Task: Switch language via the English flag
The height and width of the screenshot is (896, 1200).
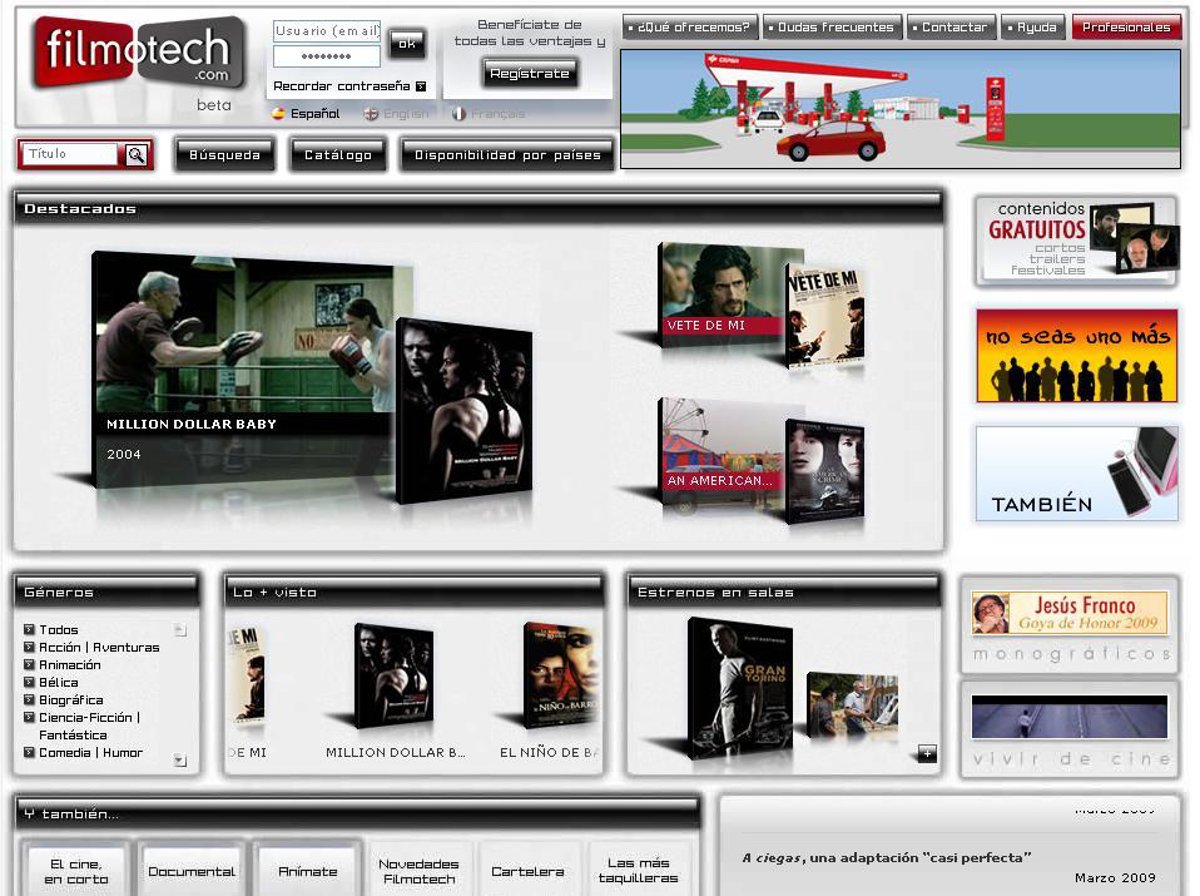Action: point(371,114)
